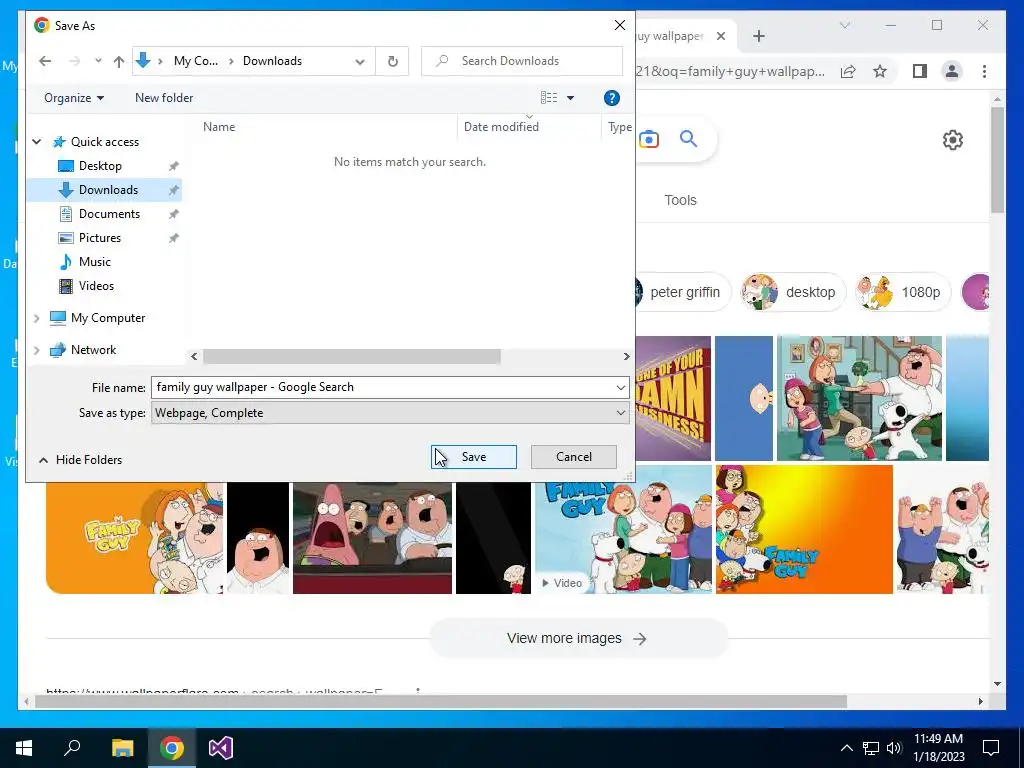Open a new Chrome tab
This screenshot has width=1024, height=768.
click(x=759, y=36)
